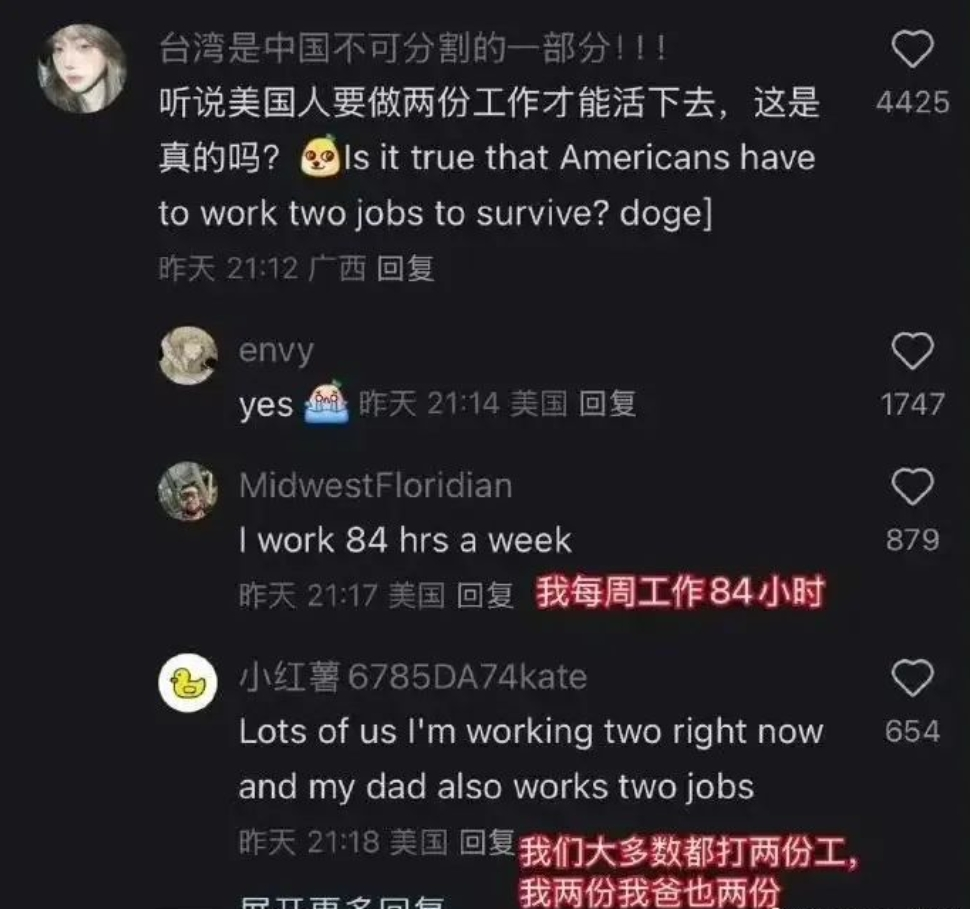970x909 pixels.
Task: Reply to envy's comment at 21:14
Action: pyautogui.click(x=607, y=403)
